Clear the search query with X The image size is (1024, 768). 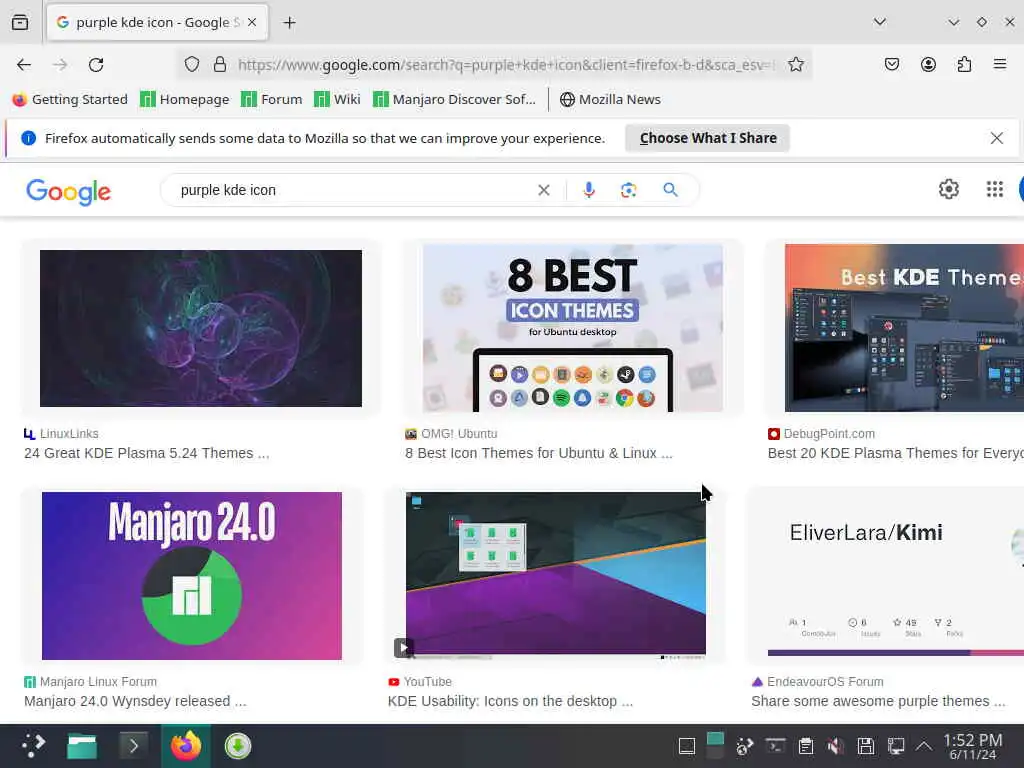coord(543,190)
